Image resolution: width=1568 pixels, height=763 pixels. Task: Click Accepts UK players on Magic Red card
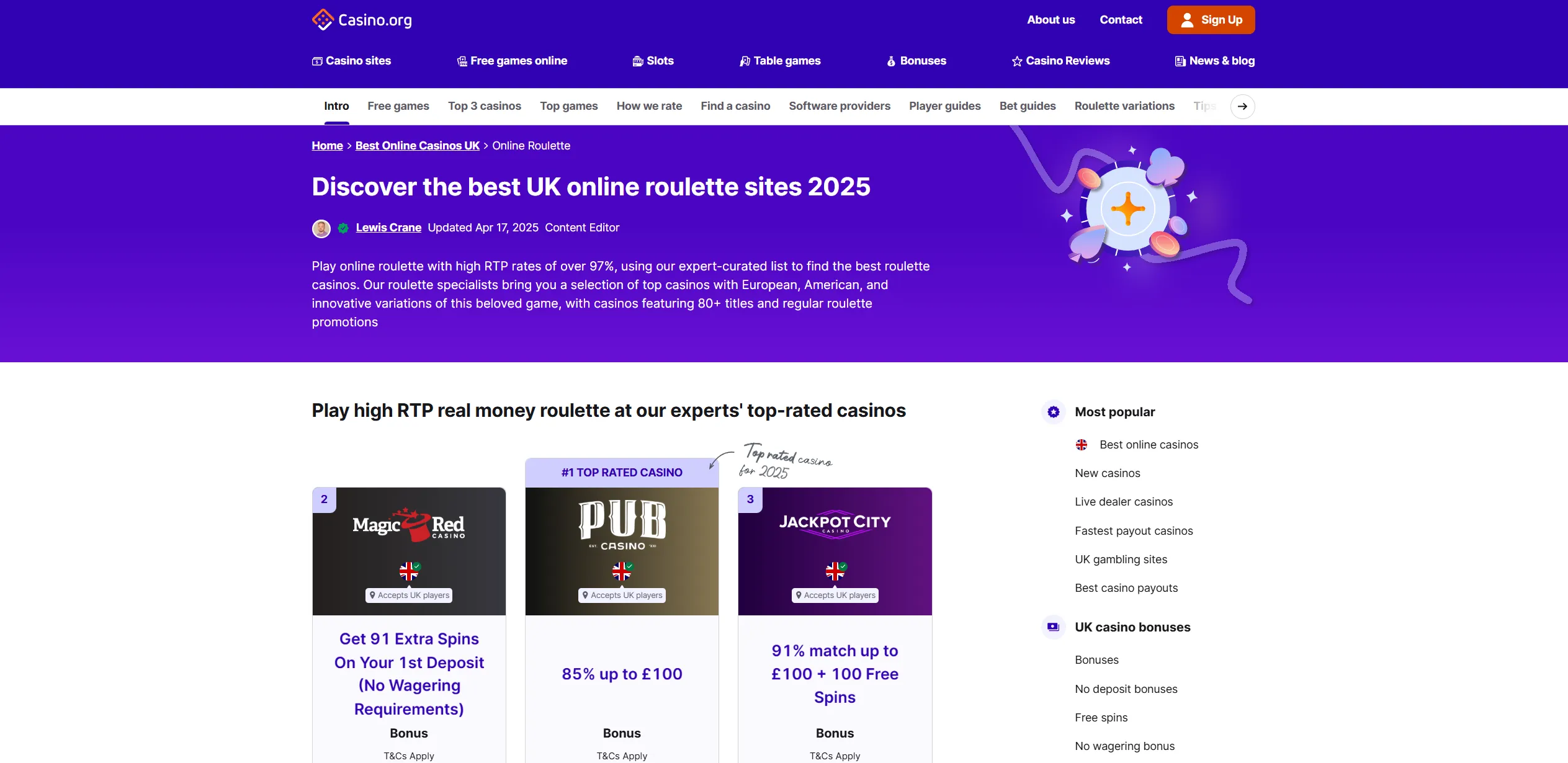point(409,596)
